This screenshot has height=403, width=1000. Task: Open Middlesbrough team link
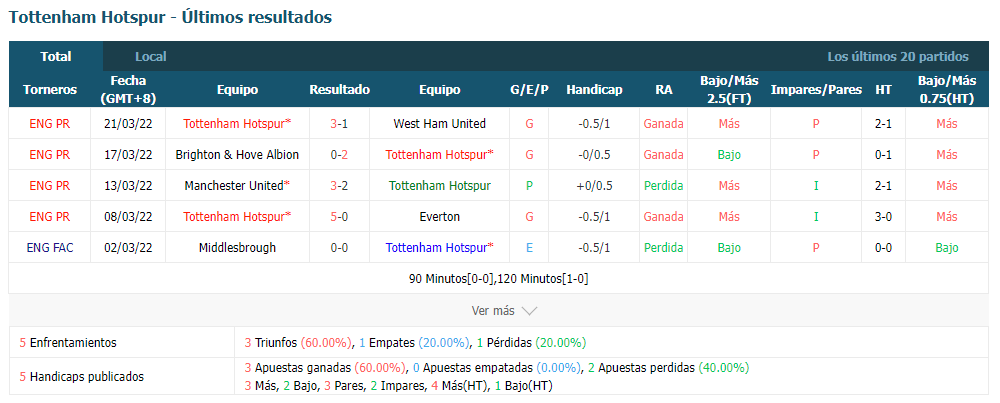pos(237,247)
